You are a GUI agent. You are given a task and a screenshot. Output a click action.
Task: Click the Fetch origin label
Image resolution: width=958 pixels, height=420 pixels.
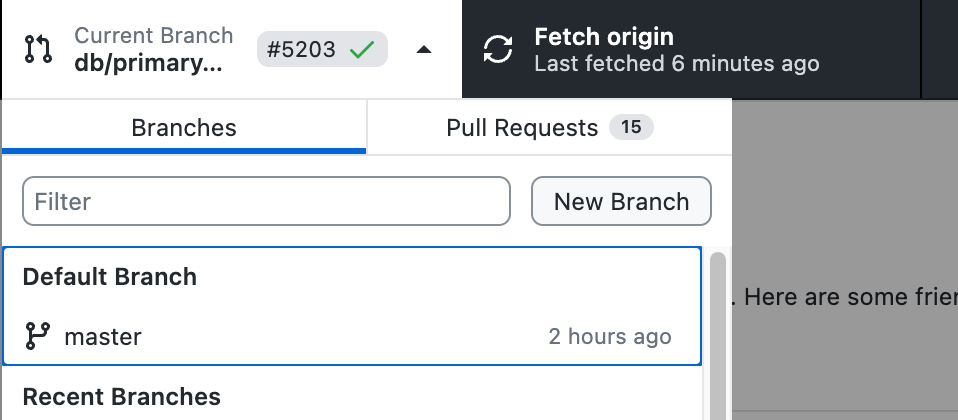tap(604, 37)
